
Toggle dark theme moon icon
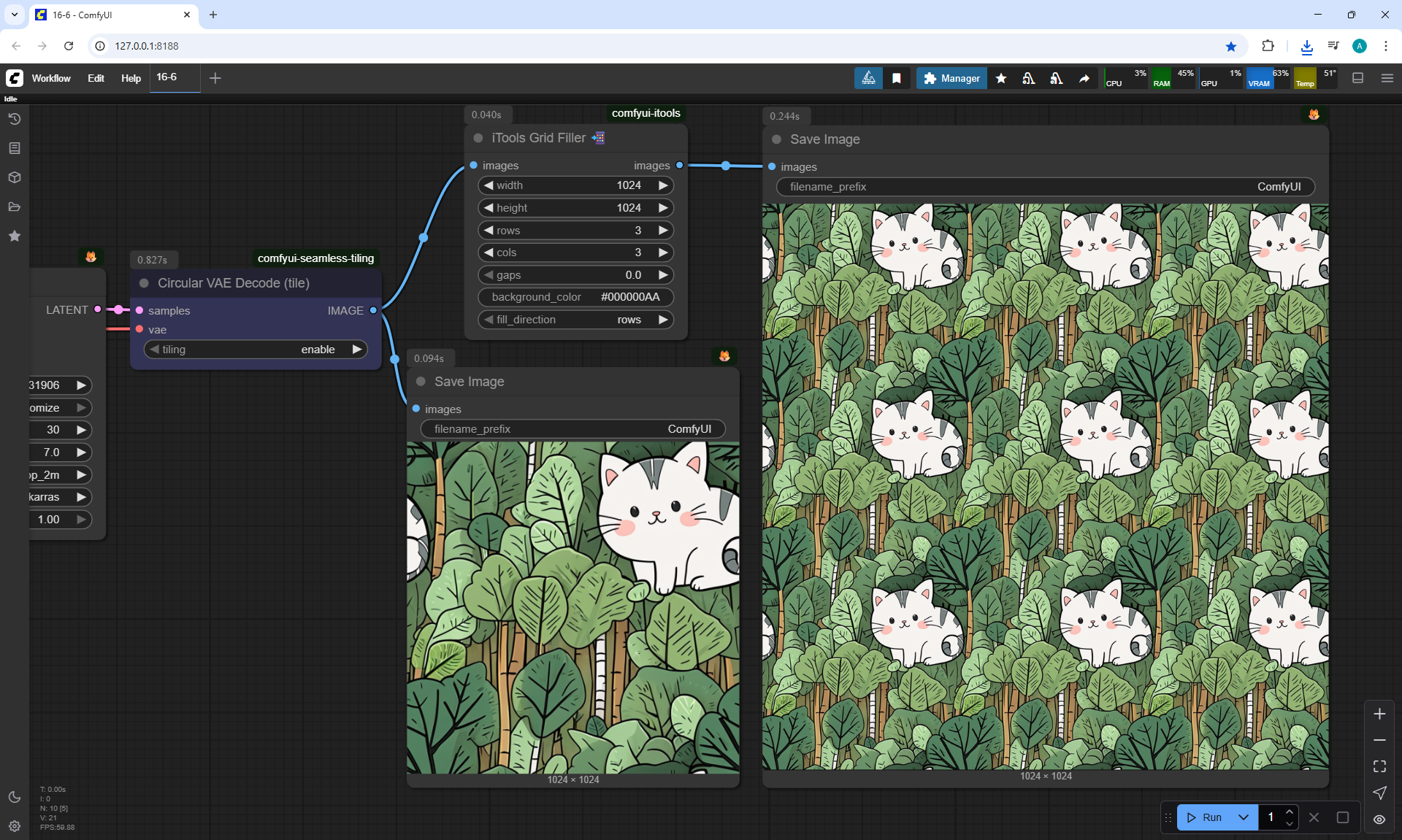[x=15, y=797]
